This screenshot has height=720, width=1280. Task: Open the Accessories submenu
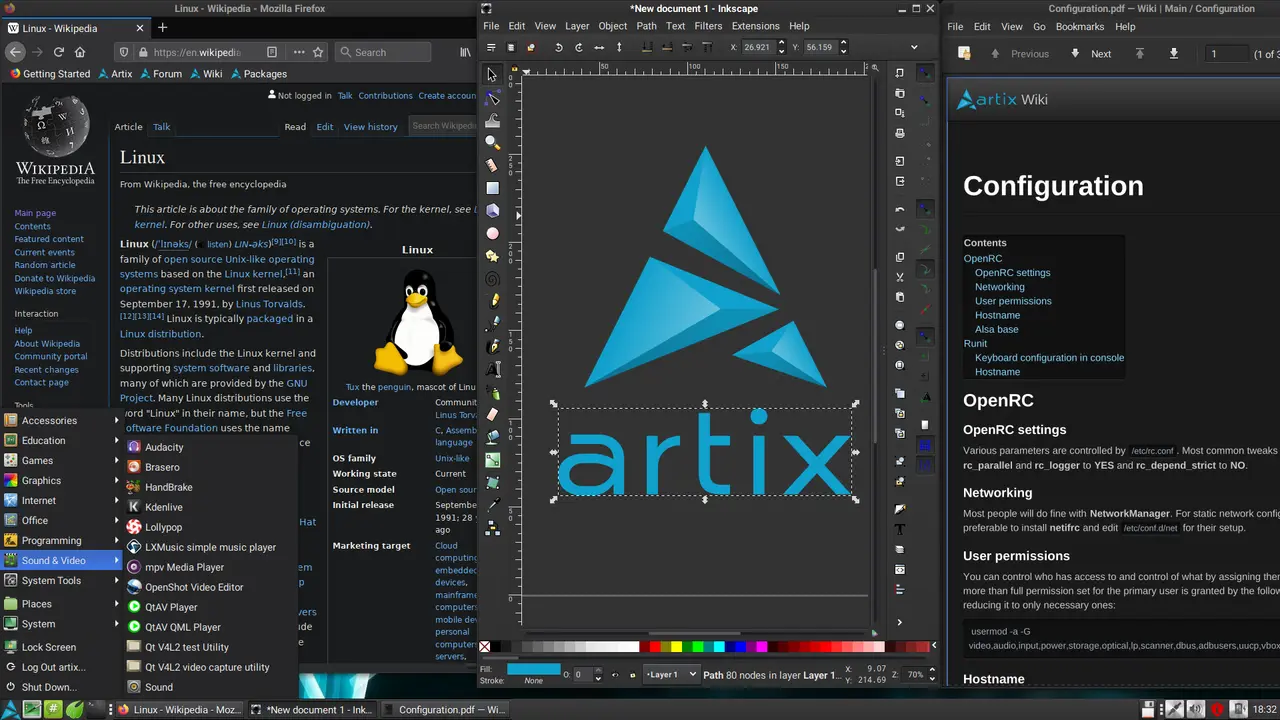point(61,420)
